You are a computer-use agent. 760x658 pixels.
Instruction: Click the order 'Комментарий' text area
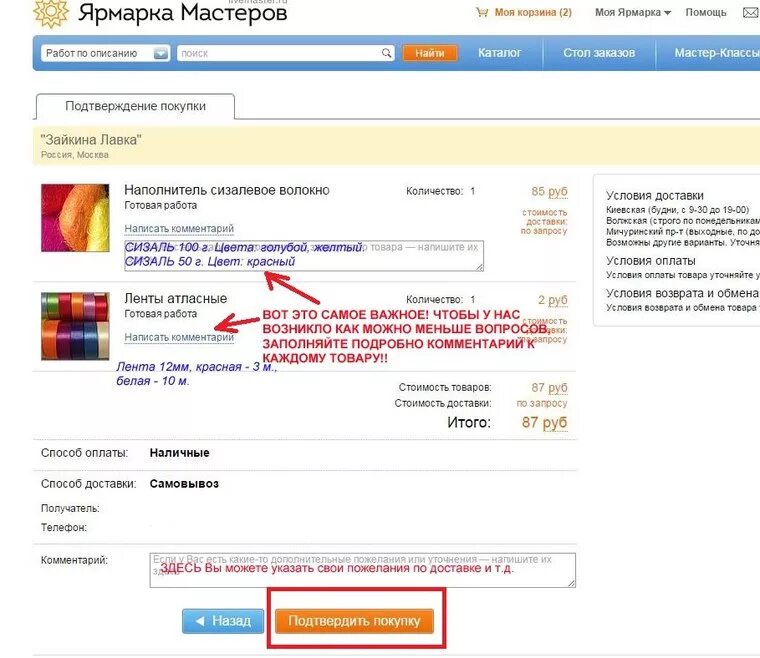(363, 570)
